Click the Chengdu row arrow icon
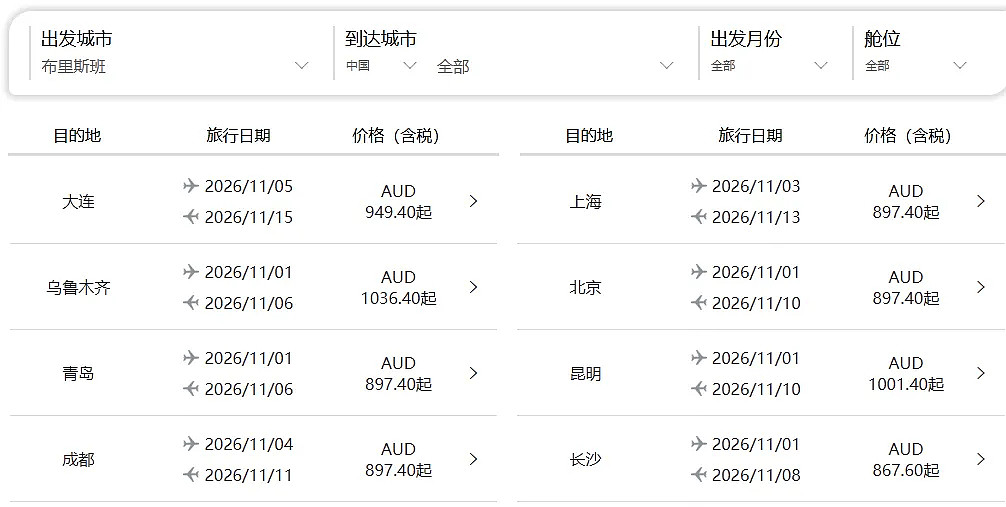This screenshot has width=1006, height=507. (473, 459)
